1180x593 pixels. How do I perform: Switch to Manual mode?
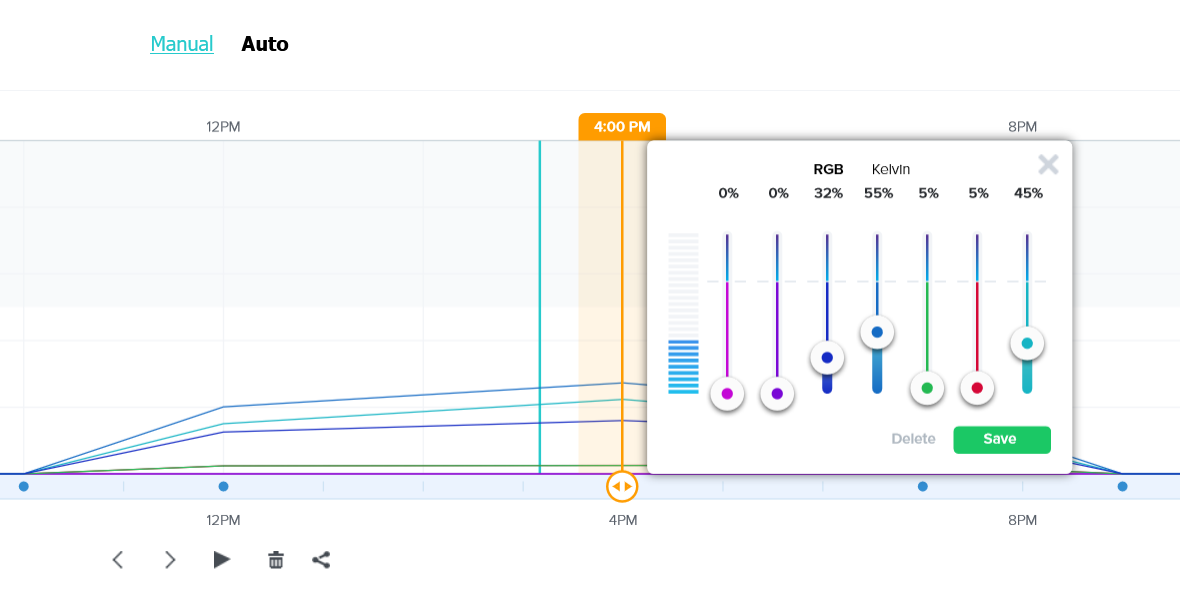click(182, 44)
